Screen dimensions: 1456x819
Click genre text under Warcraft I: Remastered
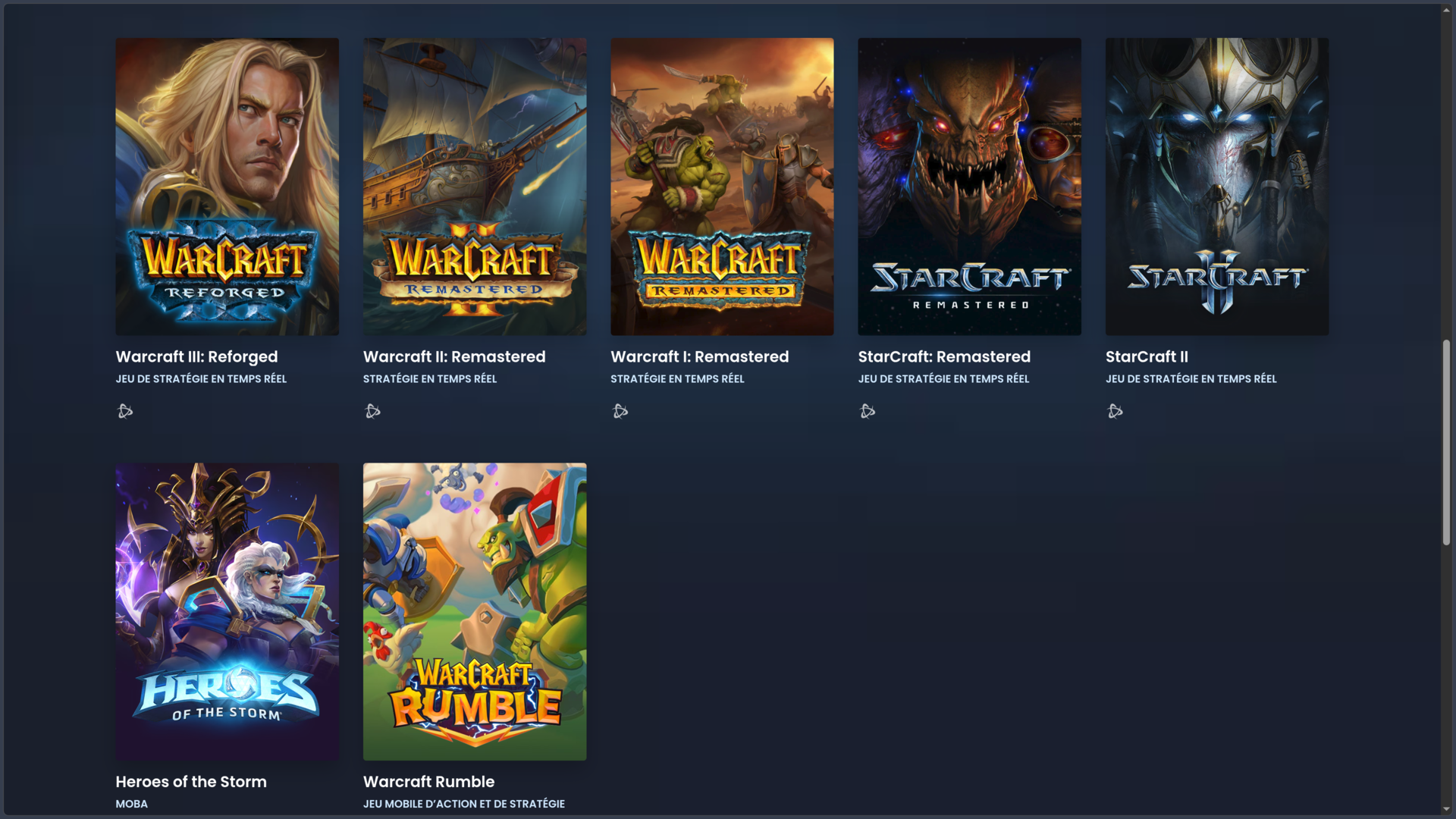coord(678,378)
